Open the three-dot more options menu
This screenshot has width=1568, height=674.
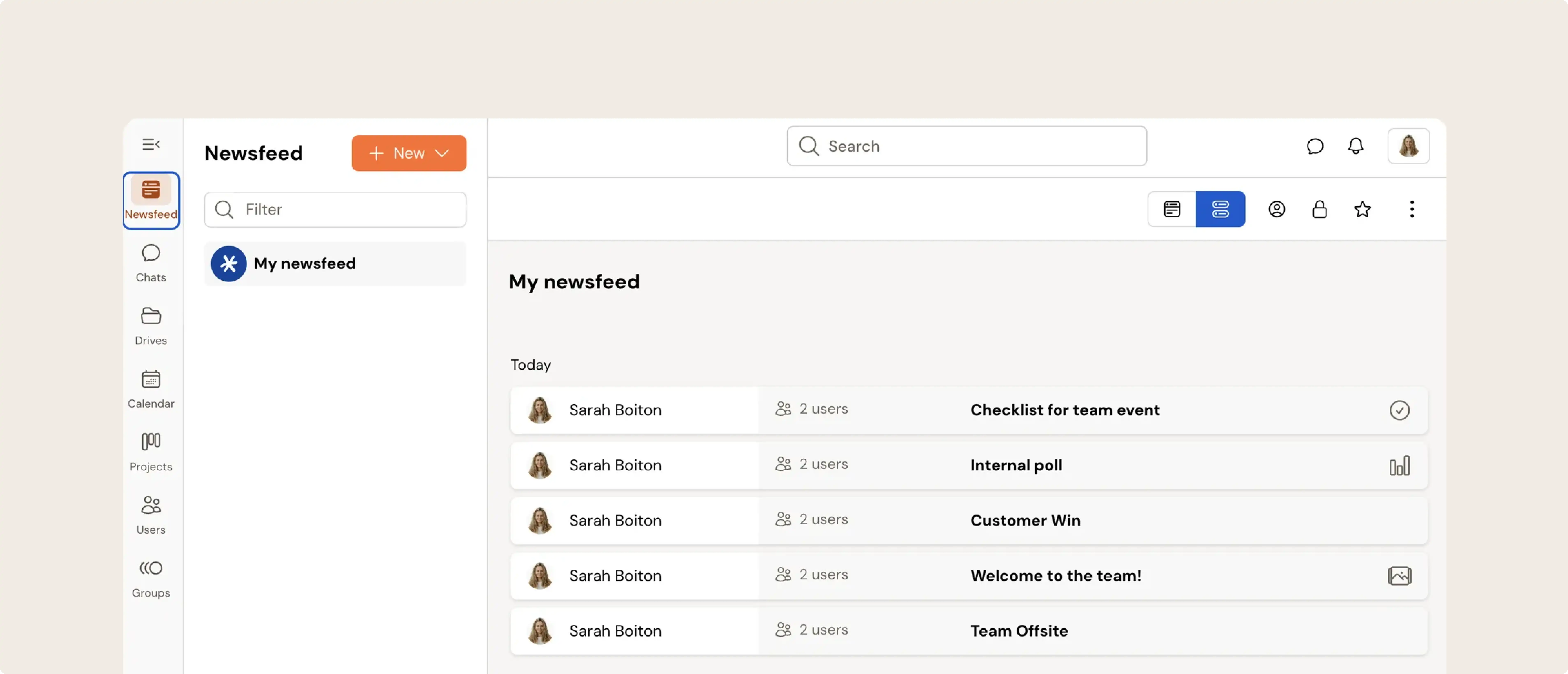(x=1412, y=209)
